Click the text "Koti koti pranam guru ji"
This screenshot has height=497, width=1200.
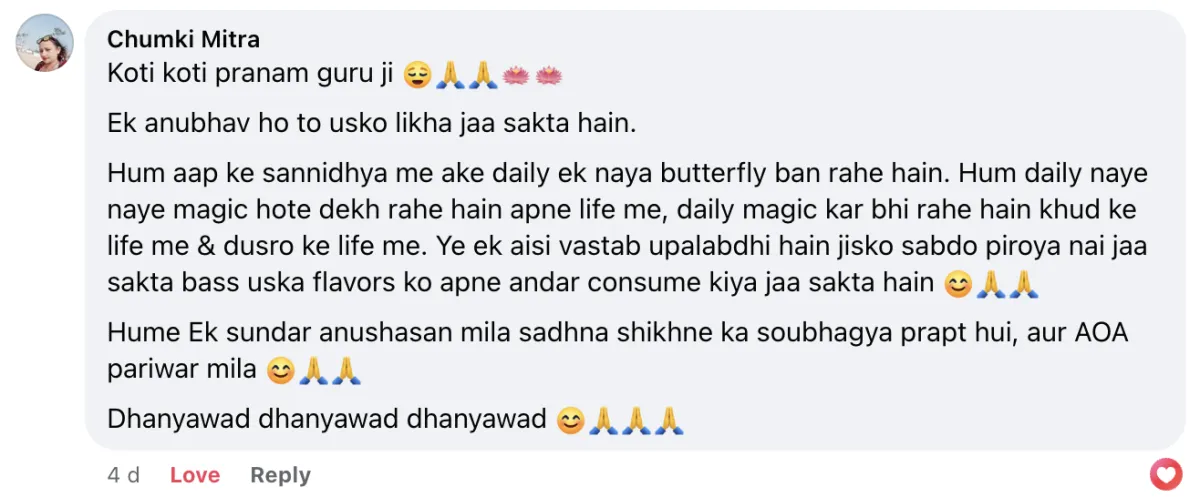tap(251, 74)
